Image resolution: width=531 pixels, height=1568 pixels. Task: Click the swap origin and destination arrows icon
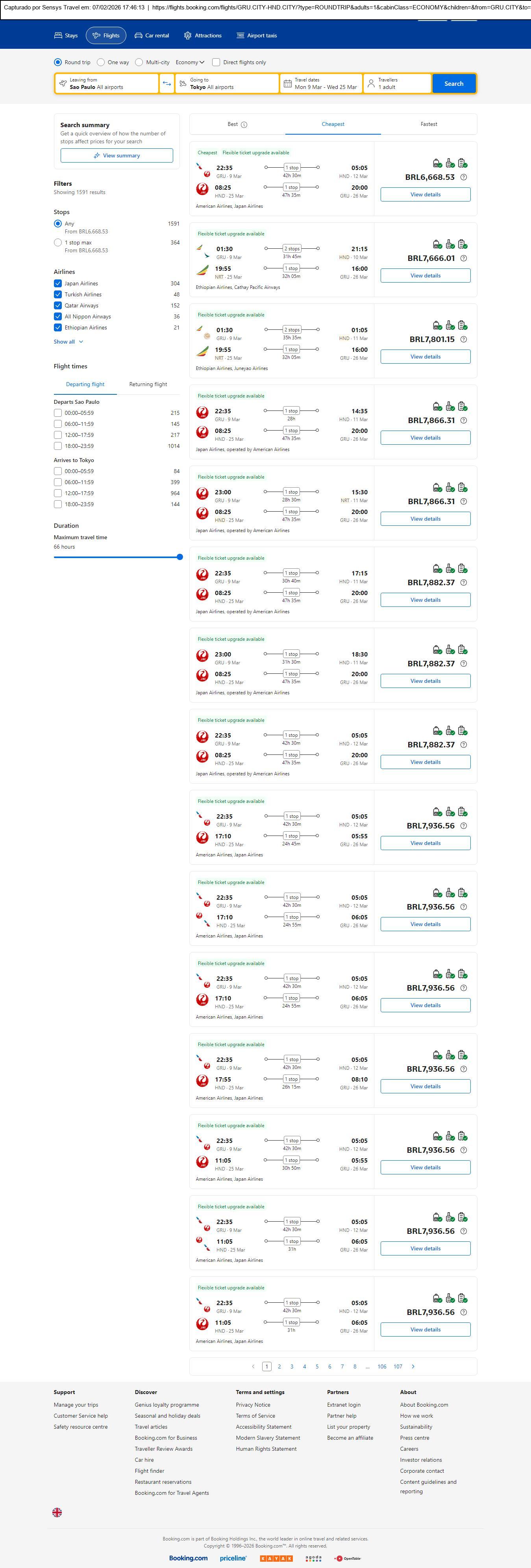click(166, 83)
